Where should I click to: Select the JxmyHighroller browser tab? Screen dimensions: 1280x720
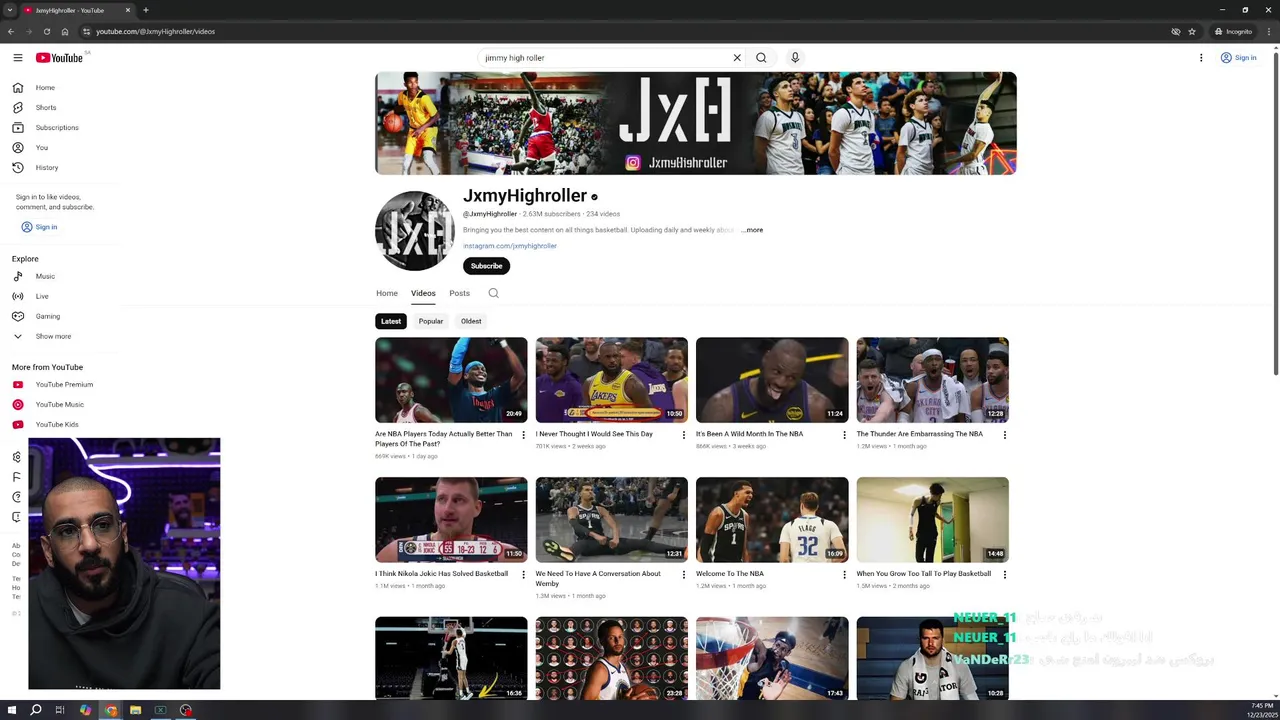[x=78, y=10]
